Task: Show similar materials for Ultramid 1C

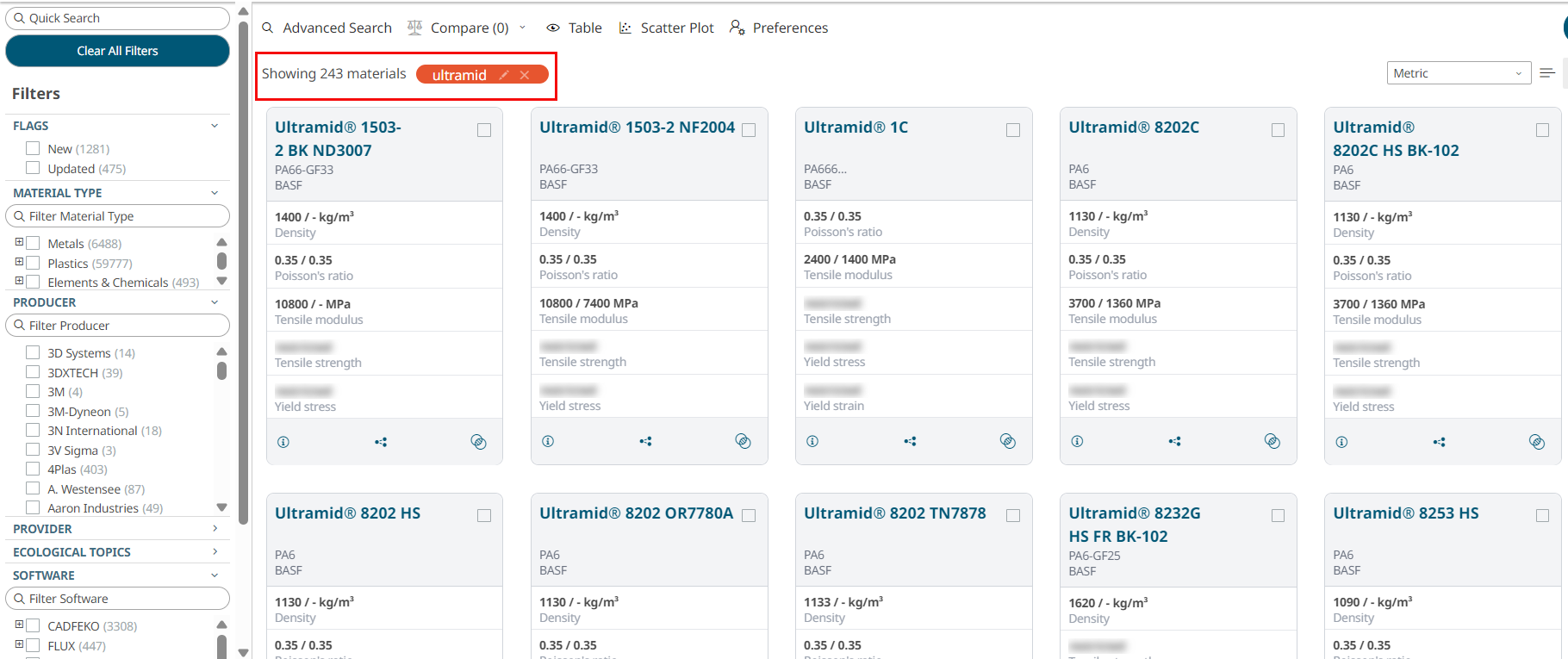Action: 910,441
